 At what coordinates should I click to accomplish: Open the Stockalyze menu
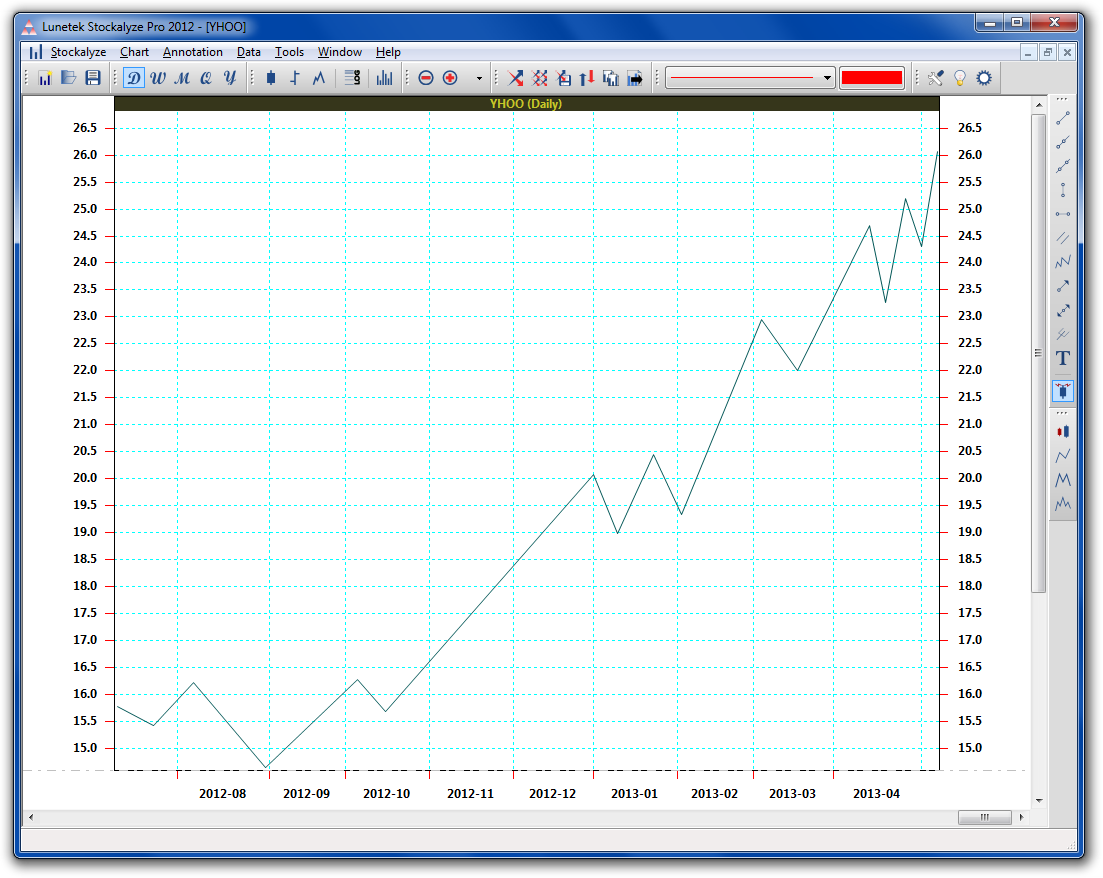(x=79, y=52)
